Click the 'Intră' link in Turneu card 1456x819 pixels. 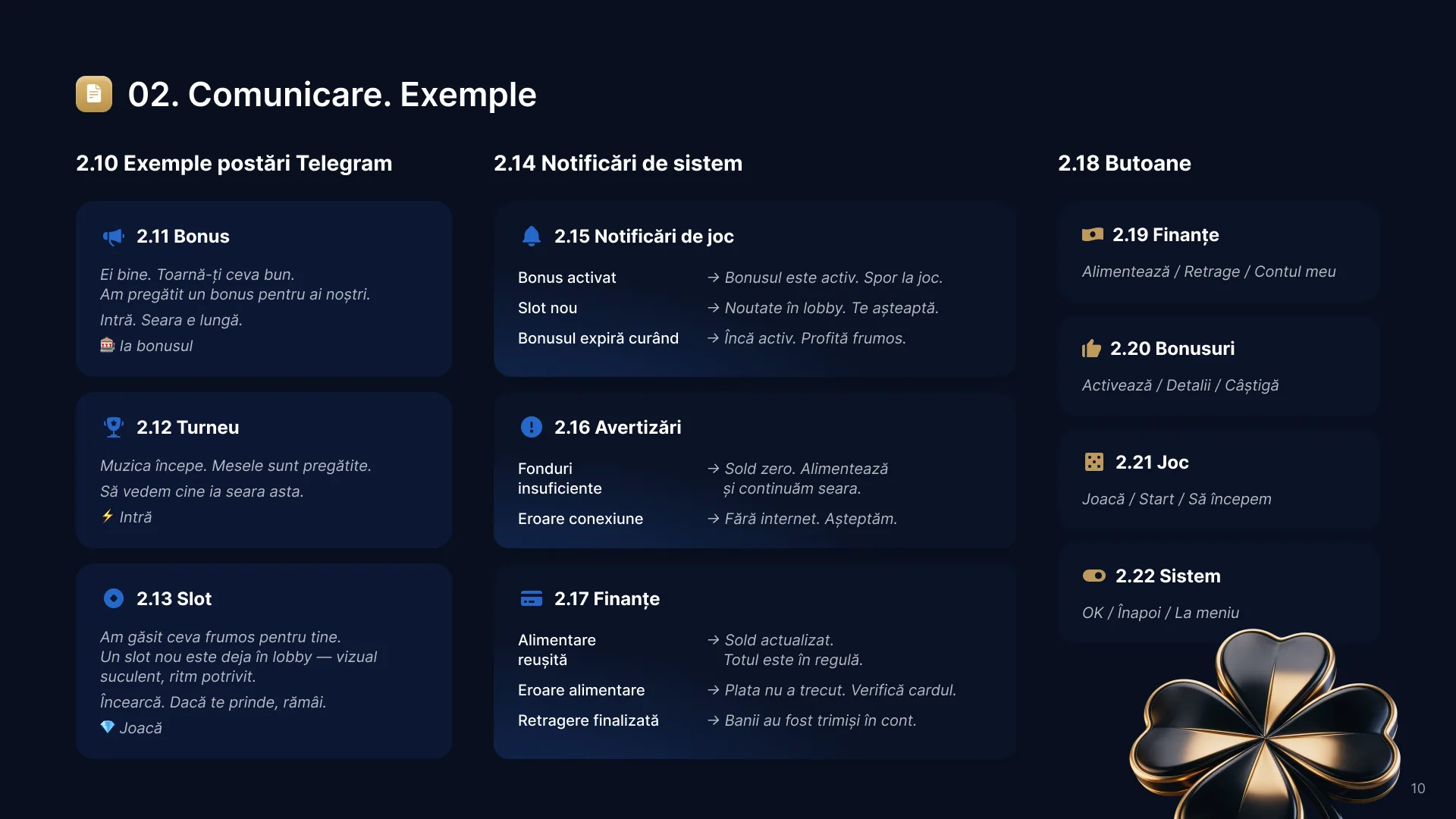click(x=136, y=517)
